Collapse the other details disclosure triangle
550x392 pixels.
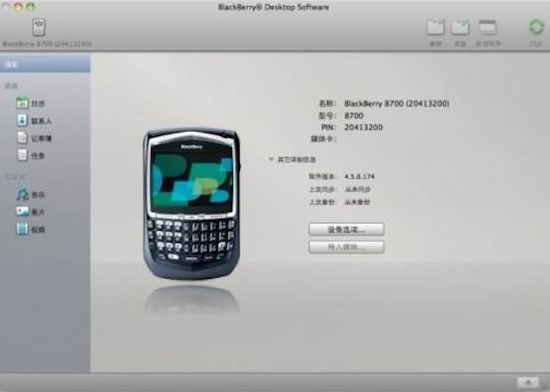[271, 159]
